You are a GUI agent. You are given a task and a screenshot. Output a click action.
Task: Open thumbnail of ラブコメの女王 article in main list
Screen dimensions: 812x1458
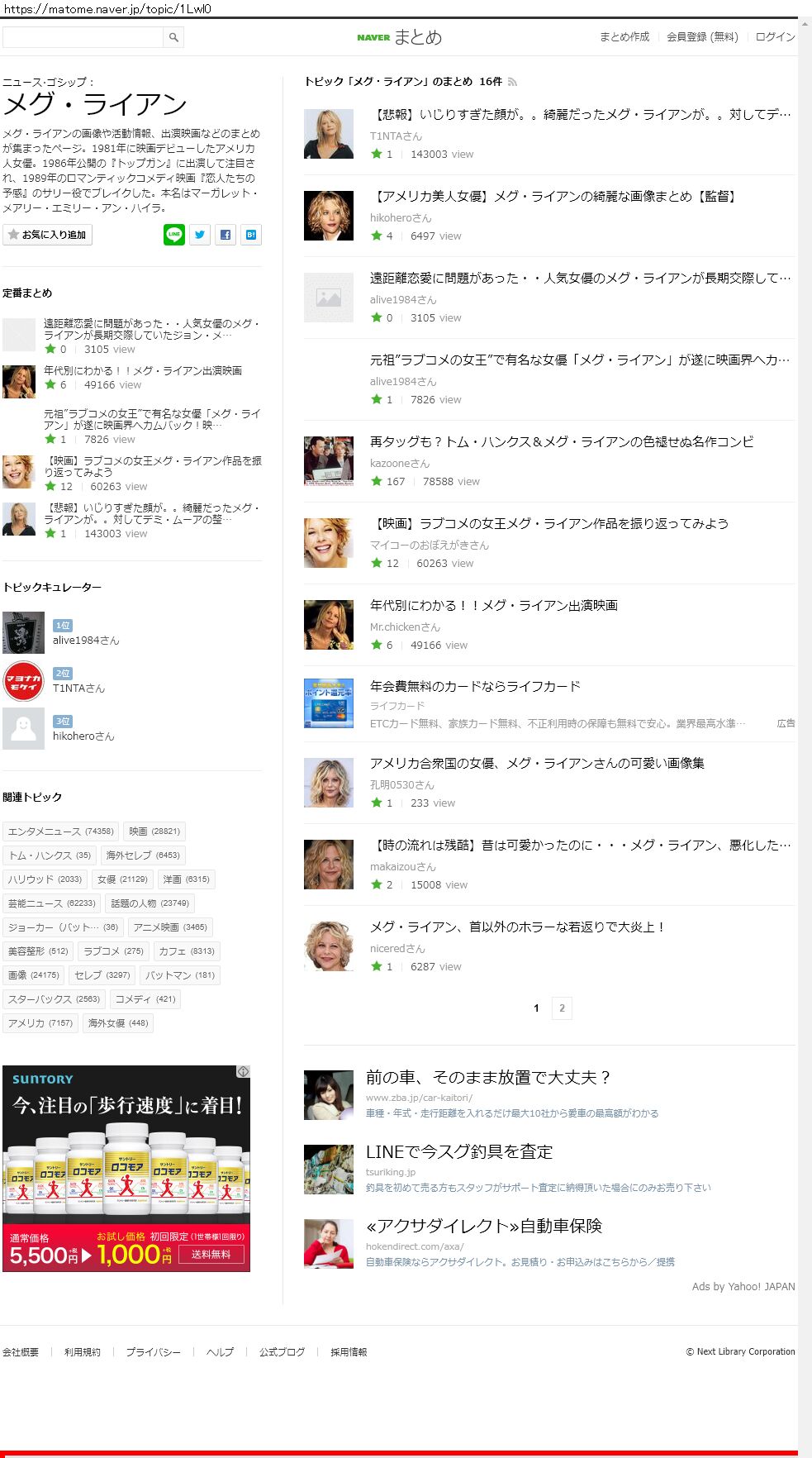[329, 543]
